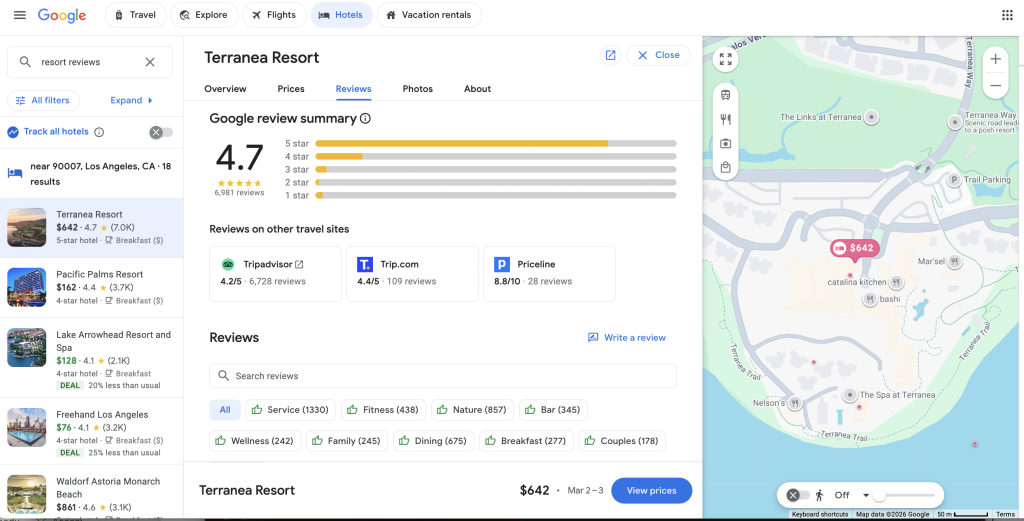
Task: Show restaurants on the map
Action: 725,119
